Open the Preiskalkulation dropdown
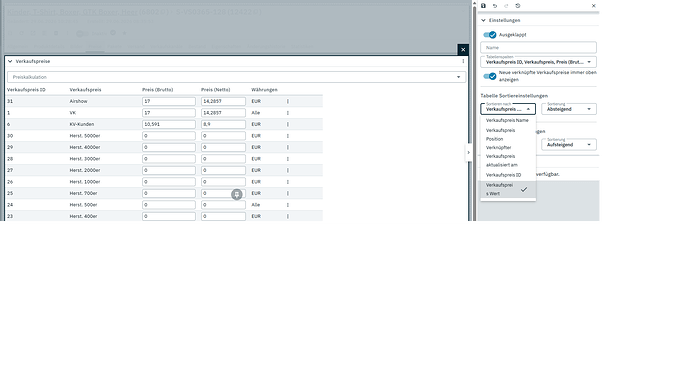Viewport: 690px width, 370px height. coord(237,77)
